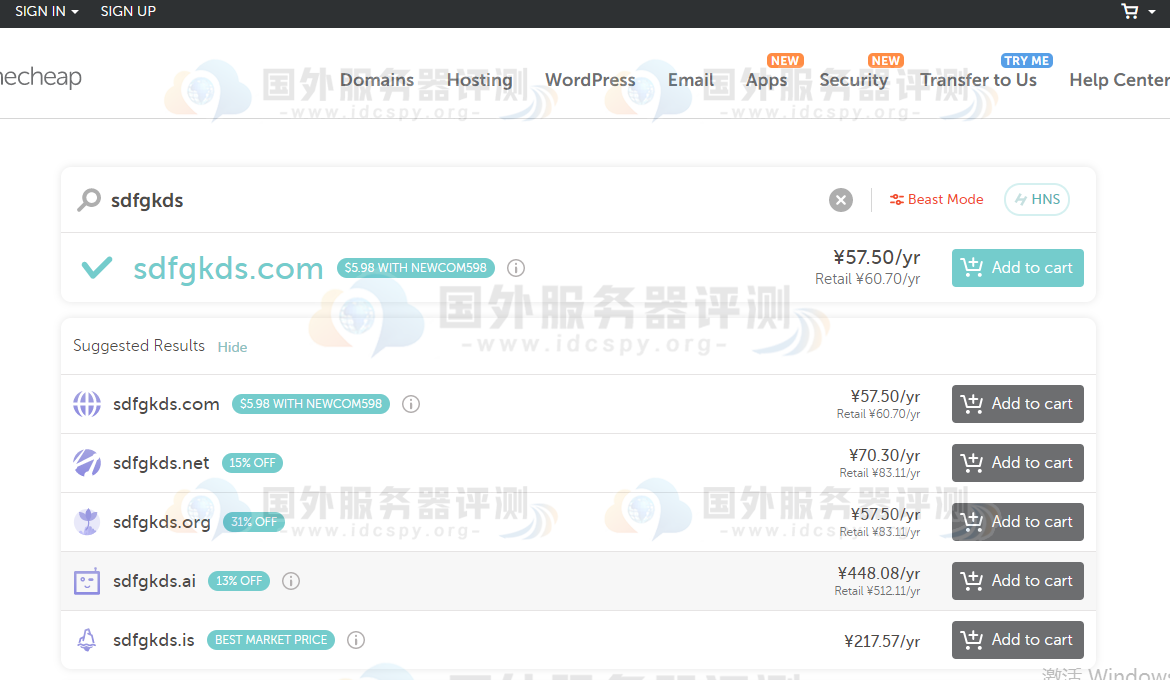
Task: Toggle the HNS filter
Action: point(1036,199)
